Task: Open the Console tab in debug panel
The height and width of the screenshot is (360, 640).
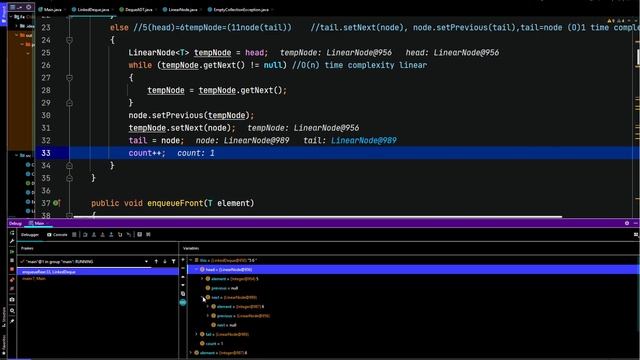Action: (57, 235)
